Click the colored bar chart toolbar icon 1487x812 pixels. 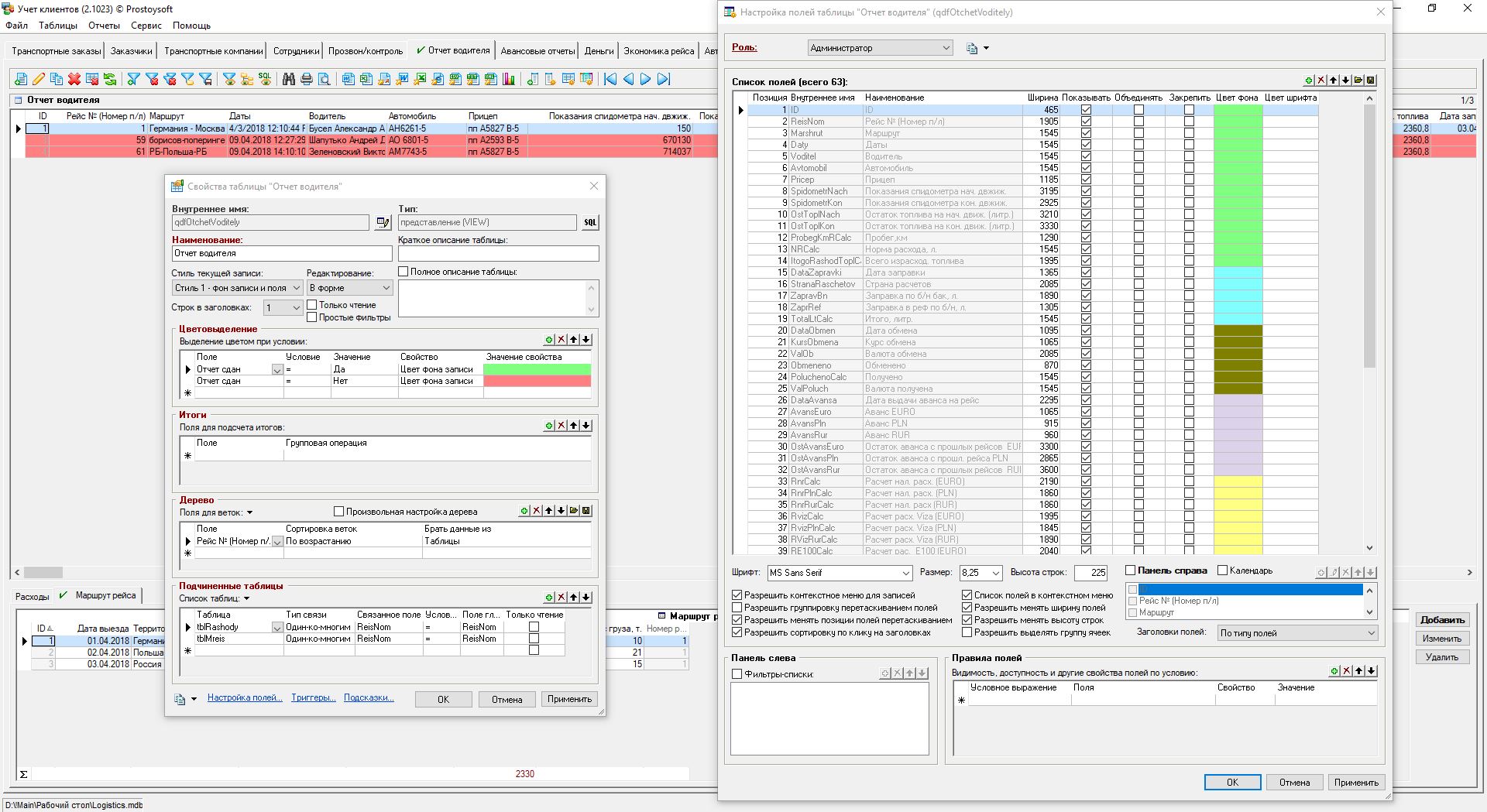tap(509, 79)
